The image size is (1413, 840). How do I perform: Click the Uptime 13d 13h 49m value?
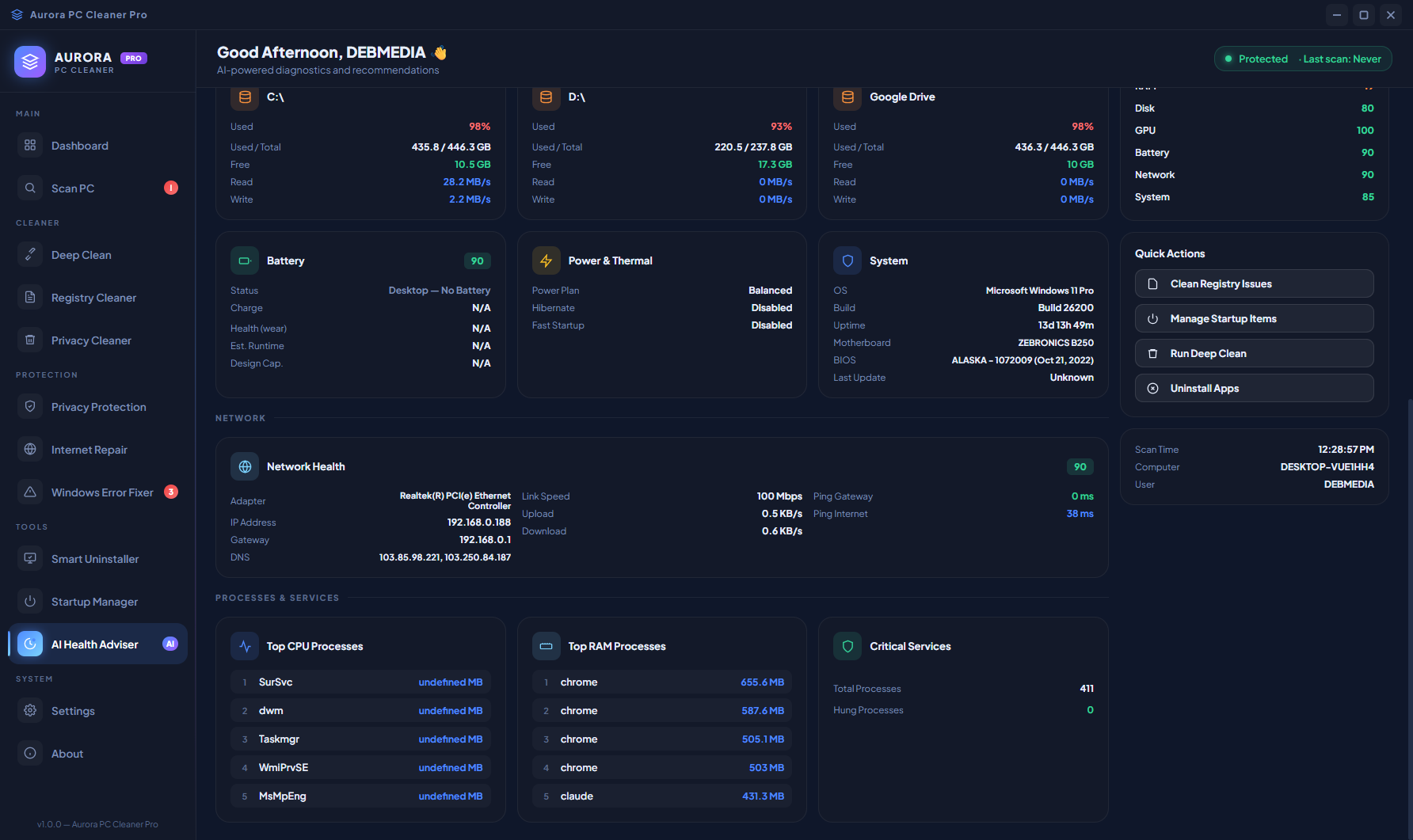[x=1065, y=325]
